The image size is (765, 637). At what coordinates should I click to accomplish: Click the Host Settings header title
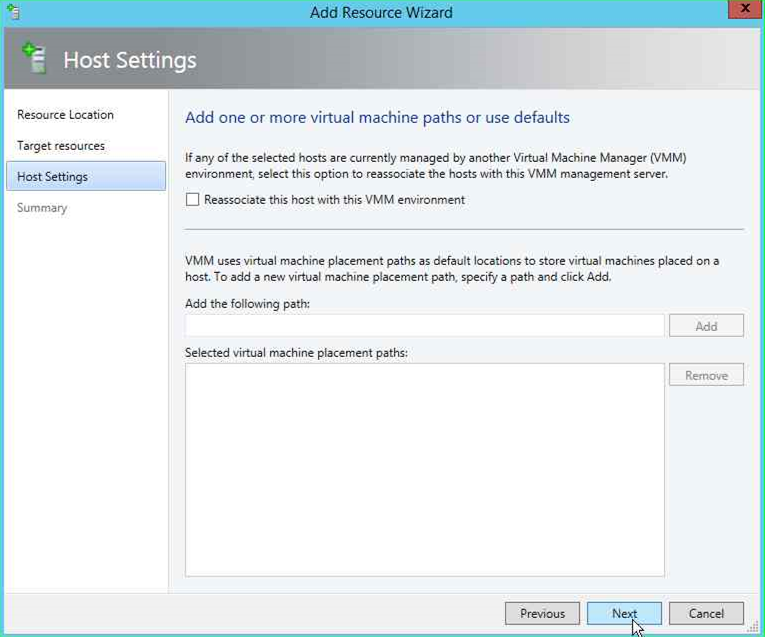click(x=130, y=60)
